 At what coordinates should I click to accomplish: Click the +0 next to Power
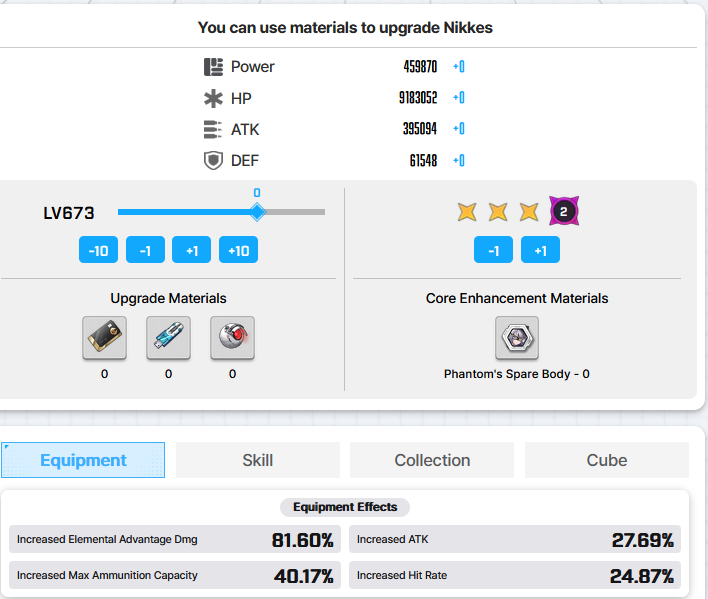(x=459, y=67)
